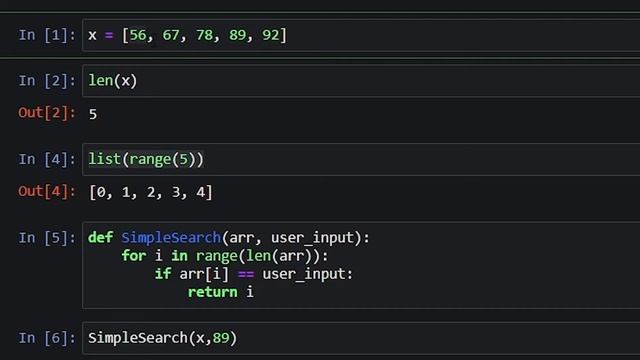Click the output list [0, 1, 2, 3, 4]
640x360 pixels.
pyautogui.click(x=151, y=192)
